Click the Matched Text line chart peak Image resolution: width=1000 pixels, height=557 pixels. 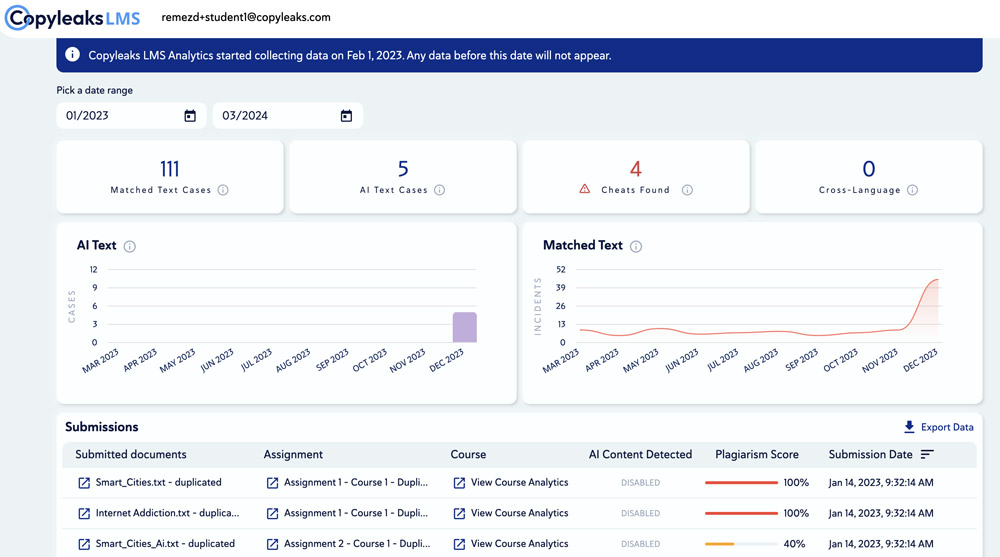point(936,281)
